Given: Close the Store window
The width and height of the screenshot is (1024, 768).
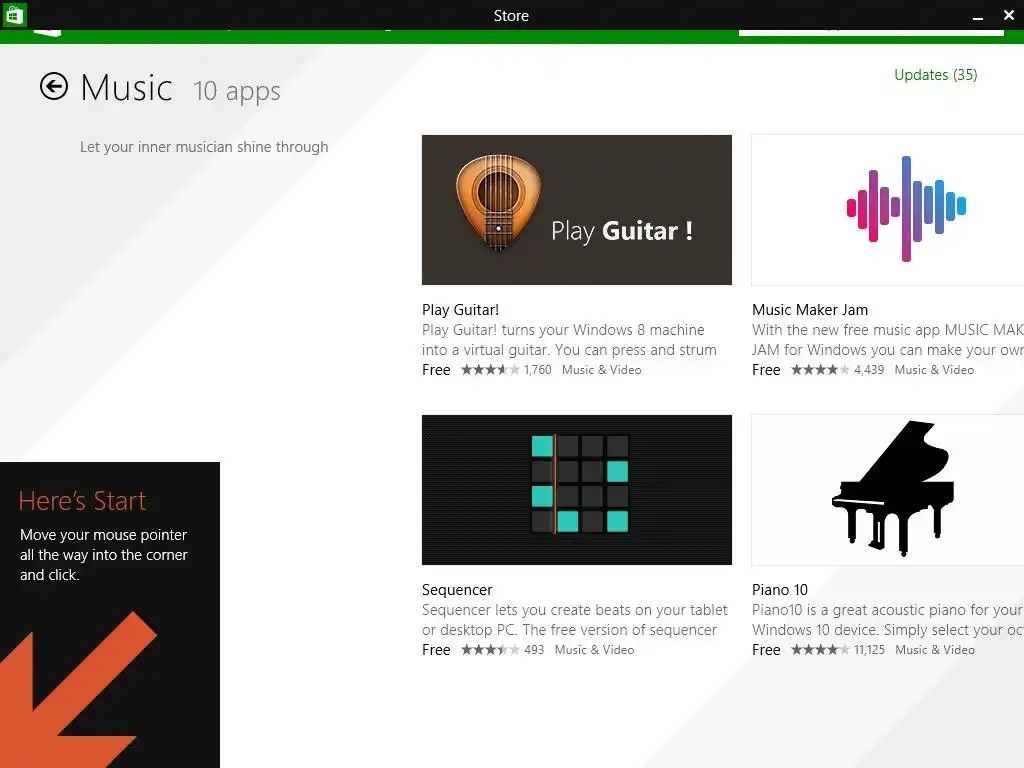Looking at the screenshot, I should click(1008, 15).
